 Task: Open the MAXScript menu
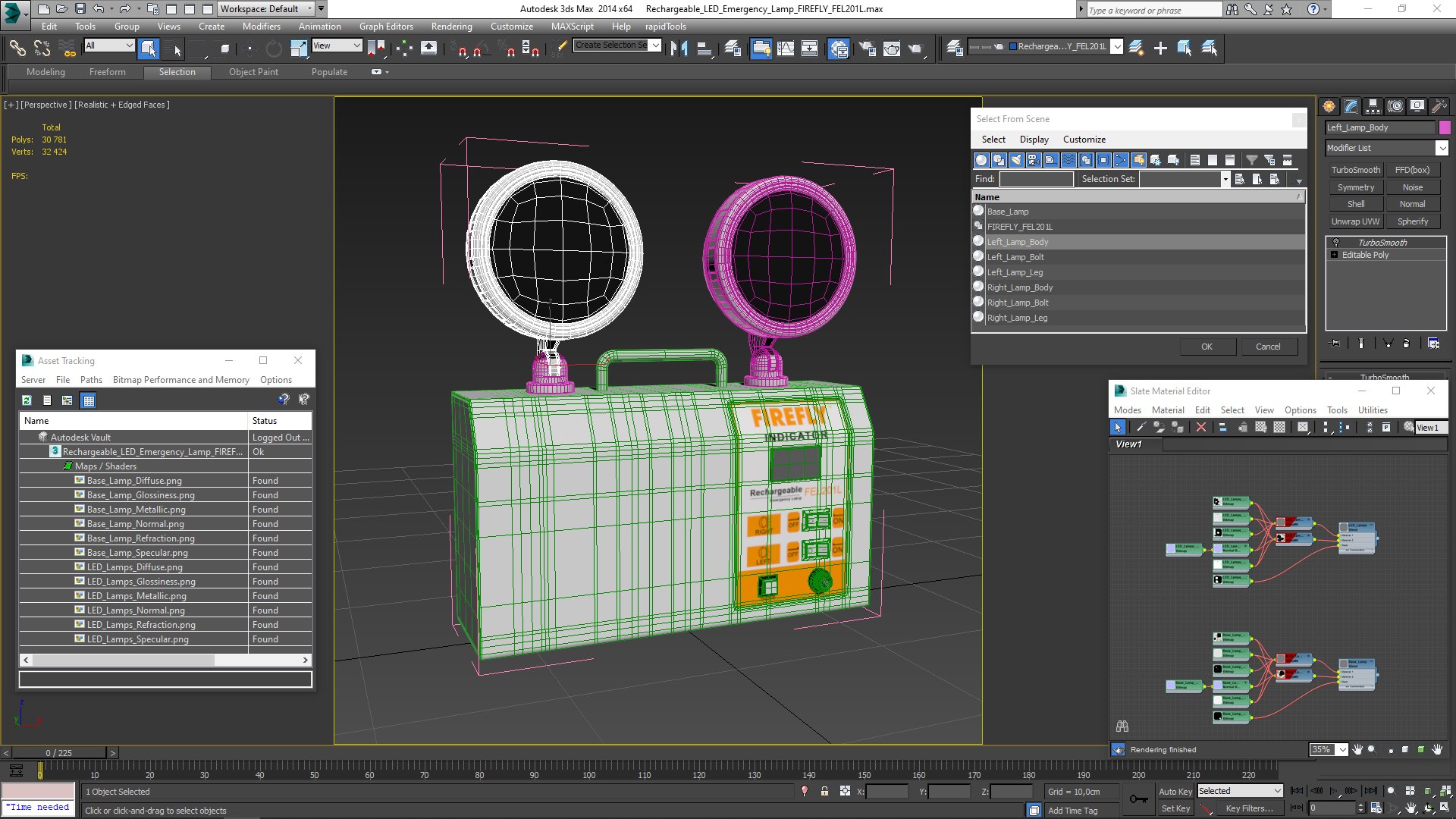click(573, 27)
